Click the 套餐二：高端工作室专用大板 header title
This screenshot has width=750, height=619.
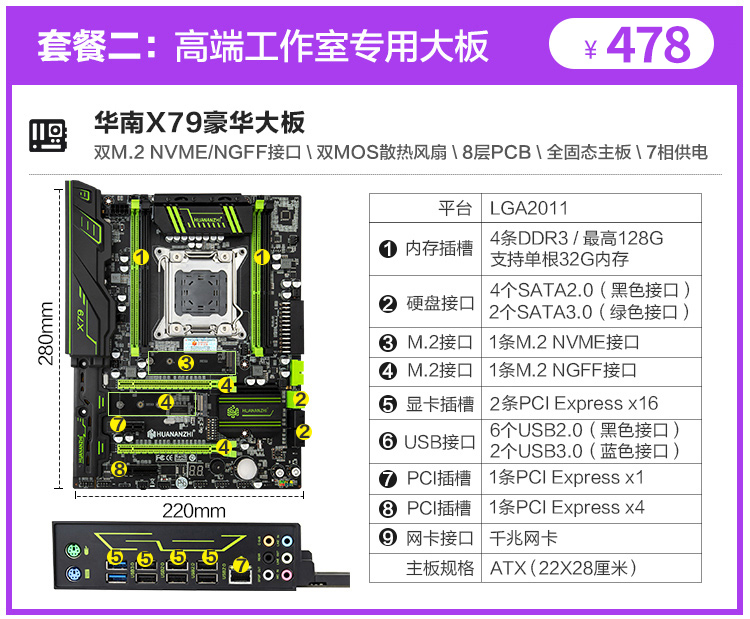pyautogui.click(x=263, y=46)
